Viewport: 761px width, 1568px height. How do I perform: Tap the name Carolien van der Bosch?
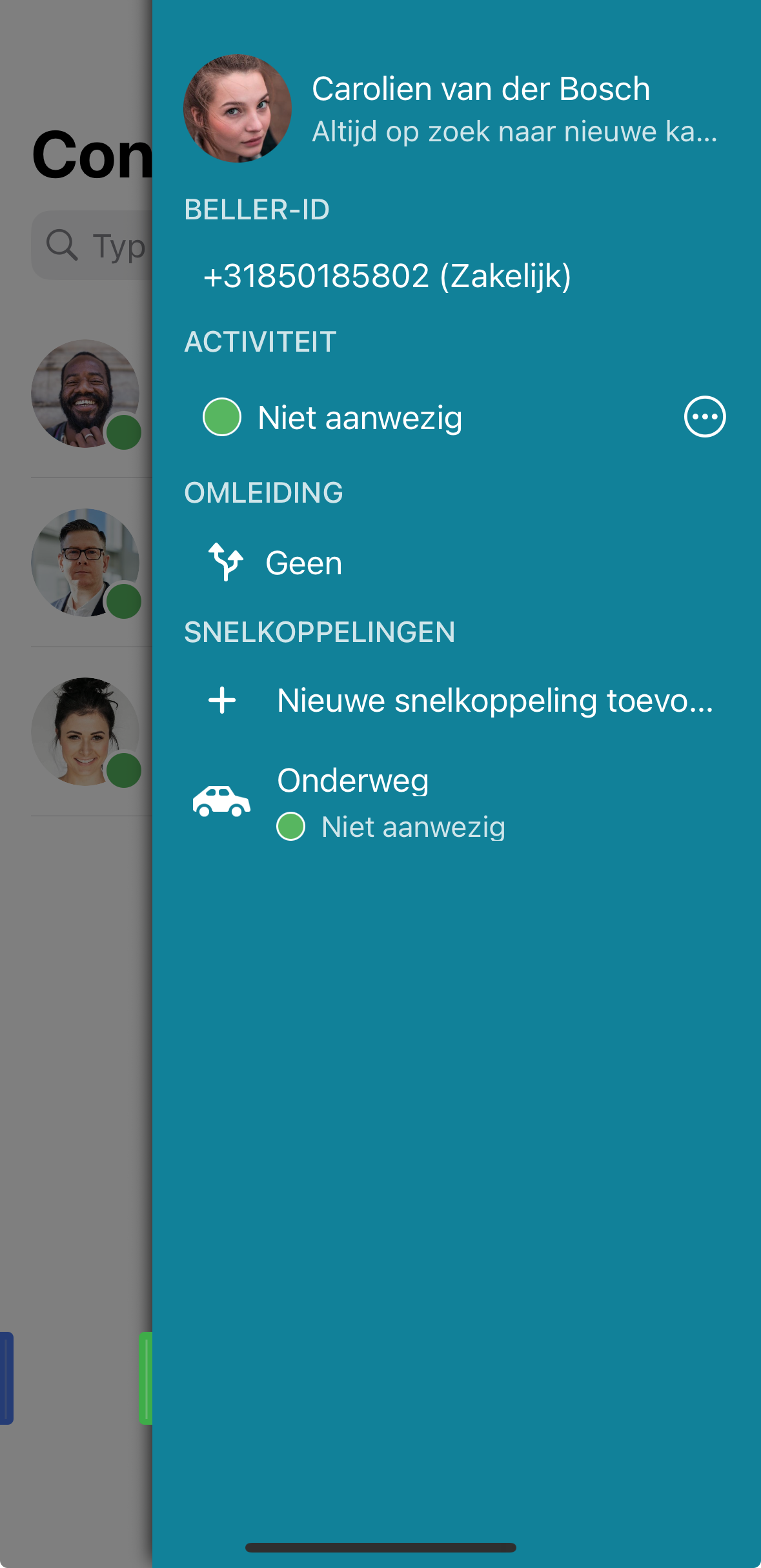pyautogui.click(x=481, y=89)
